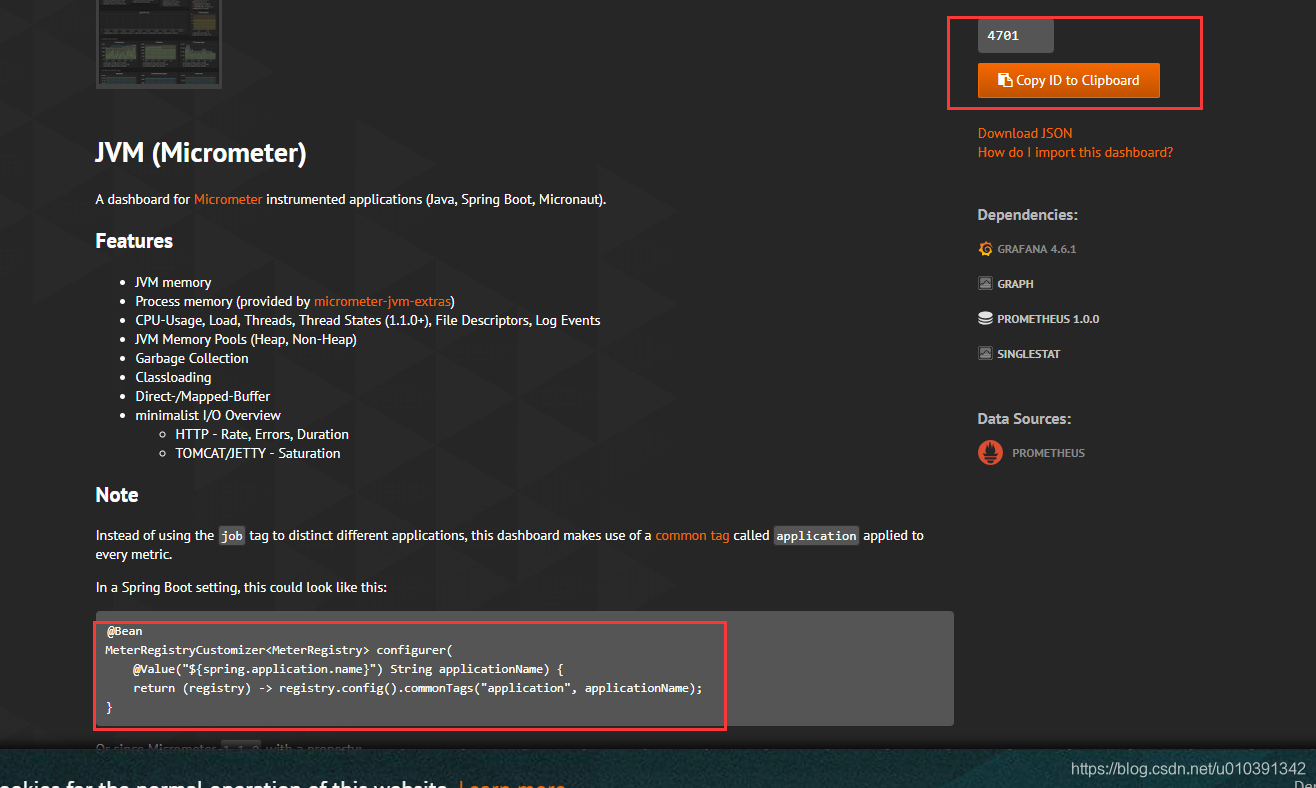Click the Prometheus flame icon under Data Sources
This screenshot has width=1316, height=788.
click(990, 453)
